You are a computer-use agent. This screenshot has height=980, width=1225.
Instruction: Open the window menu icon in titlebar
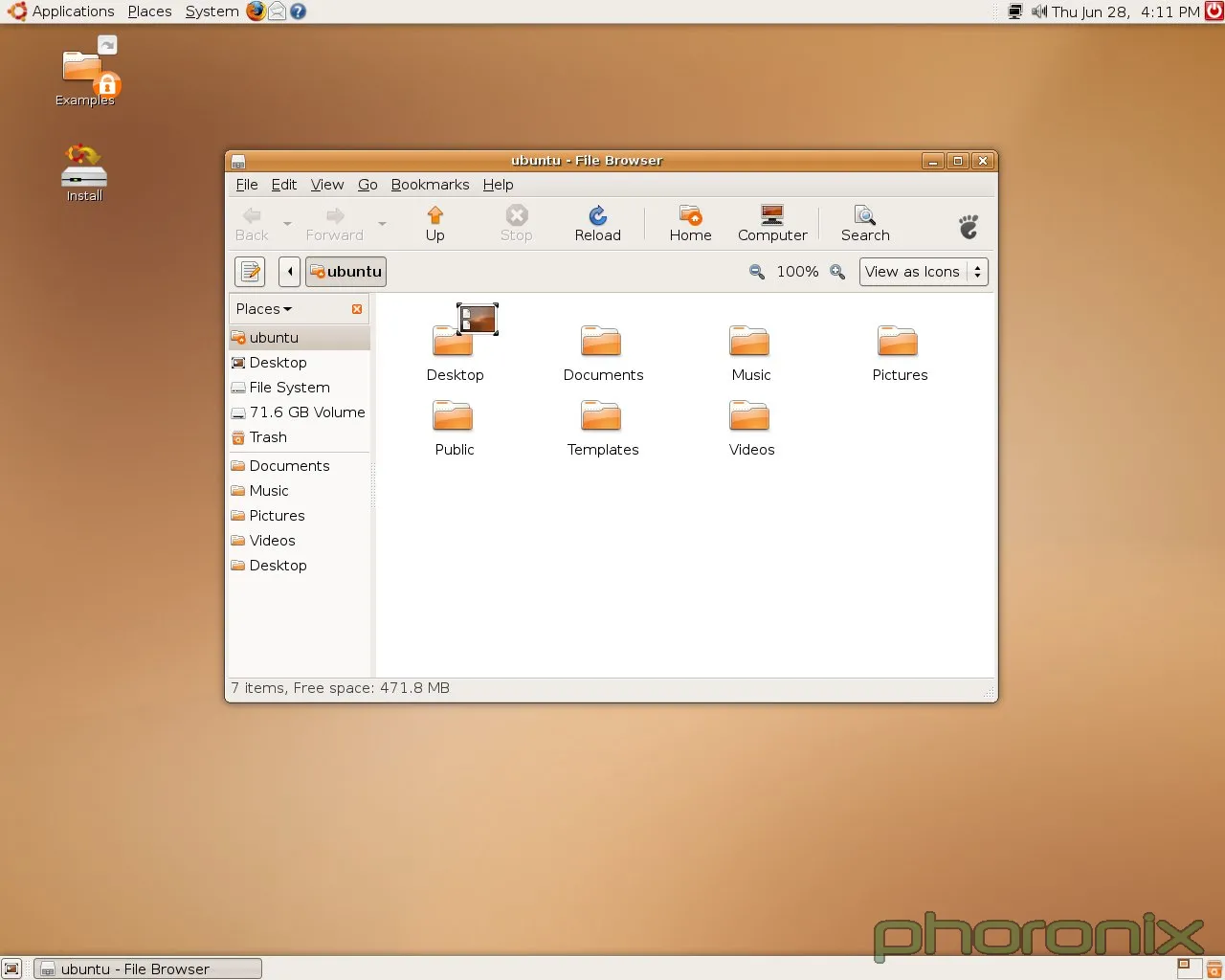click(x=238, y=161)
